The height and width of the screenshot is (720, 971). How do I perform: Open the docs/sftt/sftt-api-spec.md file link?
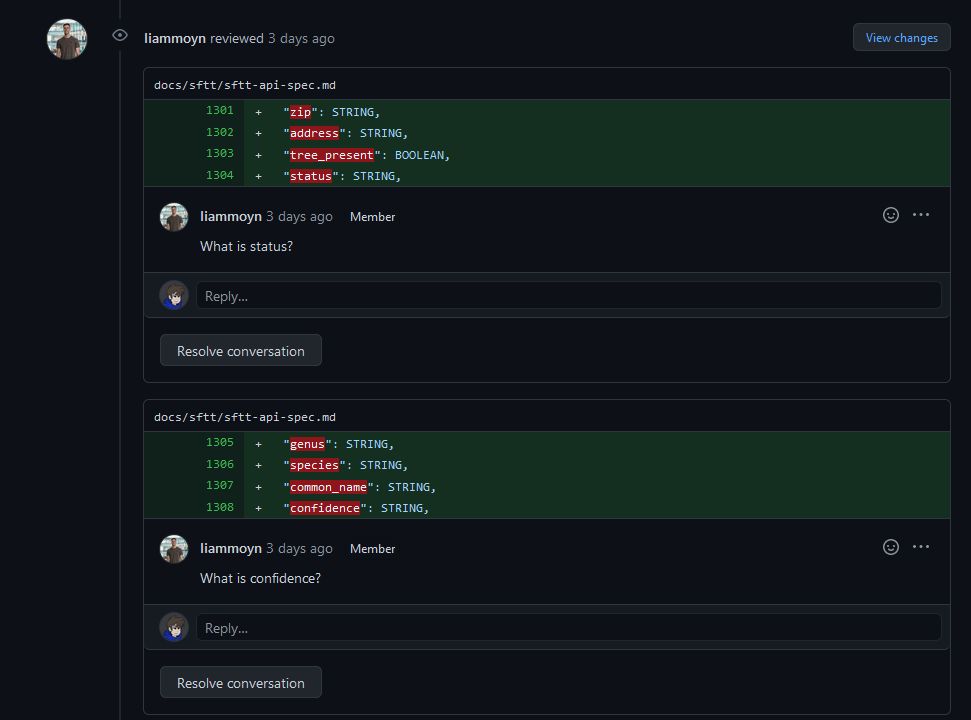click(x=246, y=85)
